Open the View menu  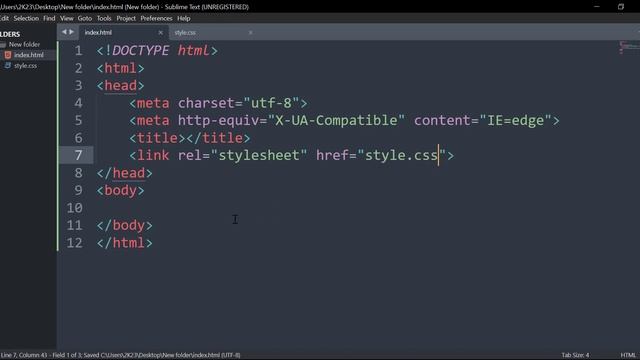click(67, 18)
